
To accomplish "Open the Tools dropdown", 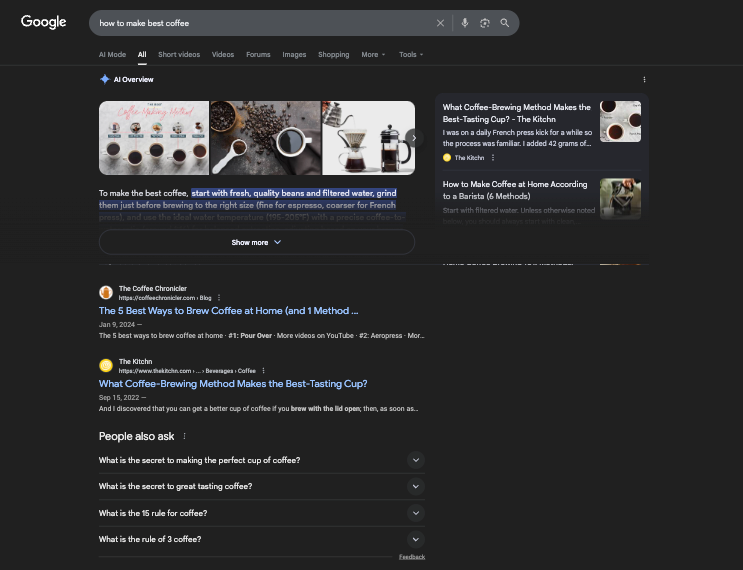I will coord(411,55).
